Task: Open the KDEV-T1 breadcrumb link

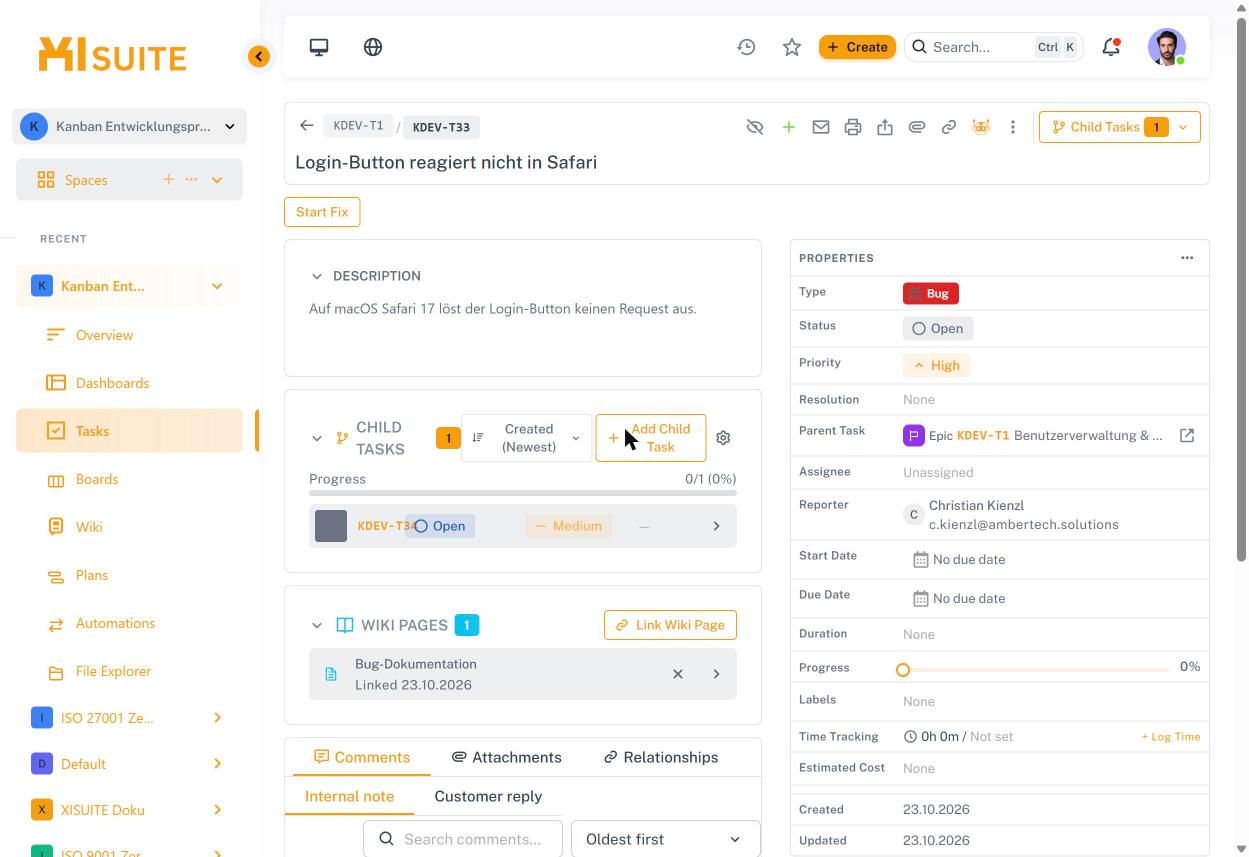Action: click(x=358, y=126)
